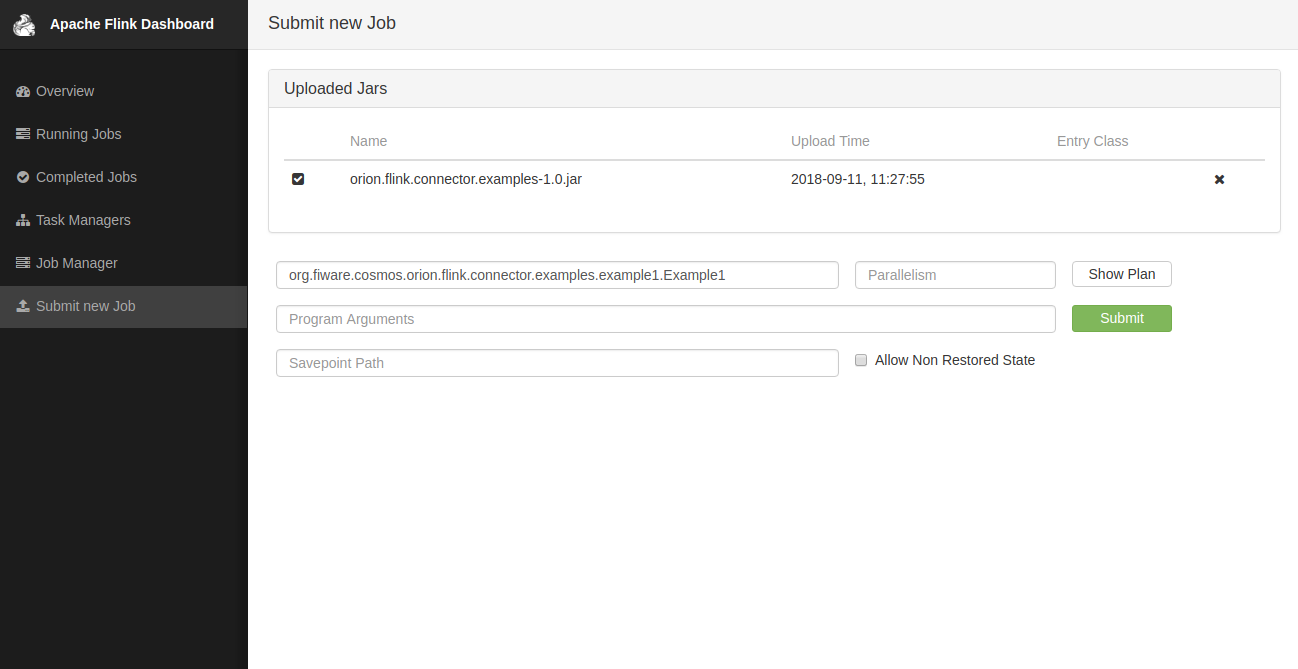
Task: Focus the entry class input field
Action: (557, 275)
